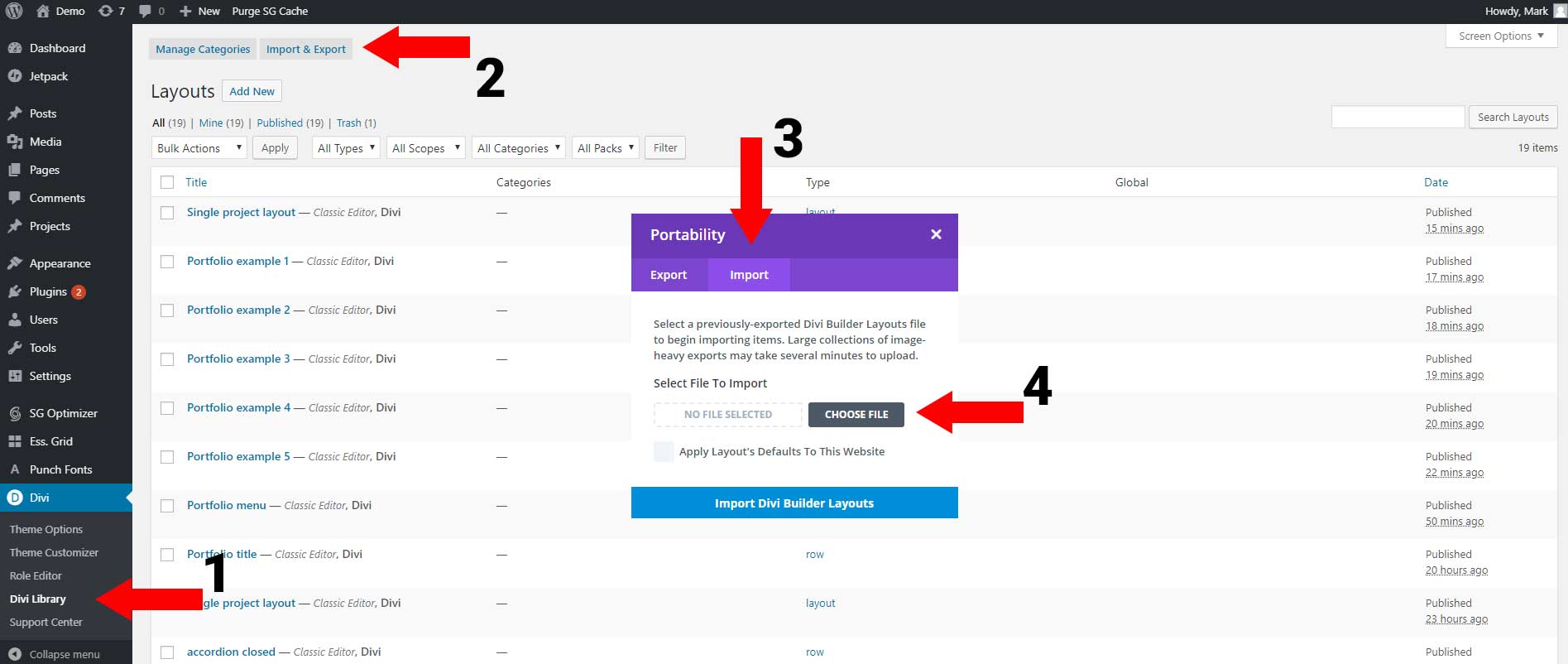This screenshot has height=664, width=1568.
Task: Switch to the Export tab in Portability
Action: pyautogui.click(x=669, y=275)
